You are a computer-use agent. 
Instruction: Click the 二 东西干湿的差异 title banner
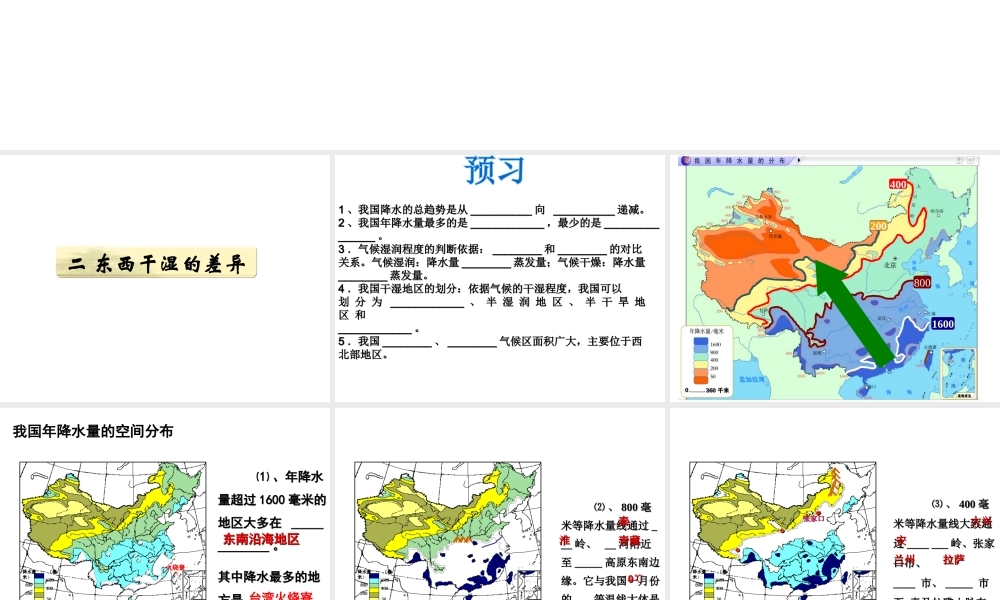coord(156,262)
